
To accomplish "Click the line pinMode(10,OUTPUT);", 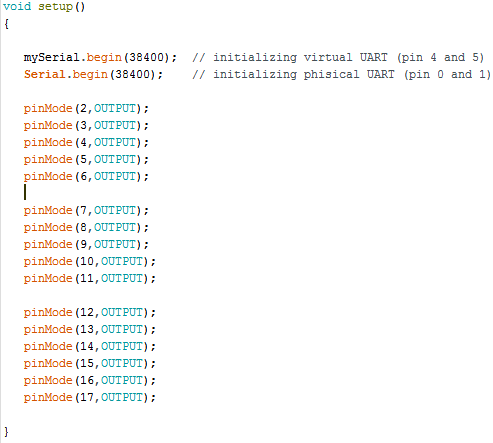I will pos(90,261).
